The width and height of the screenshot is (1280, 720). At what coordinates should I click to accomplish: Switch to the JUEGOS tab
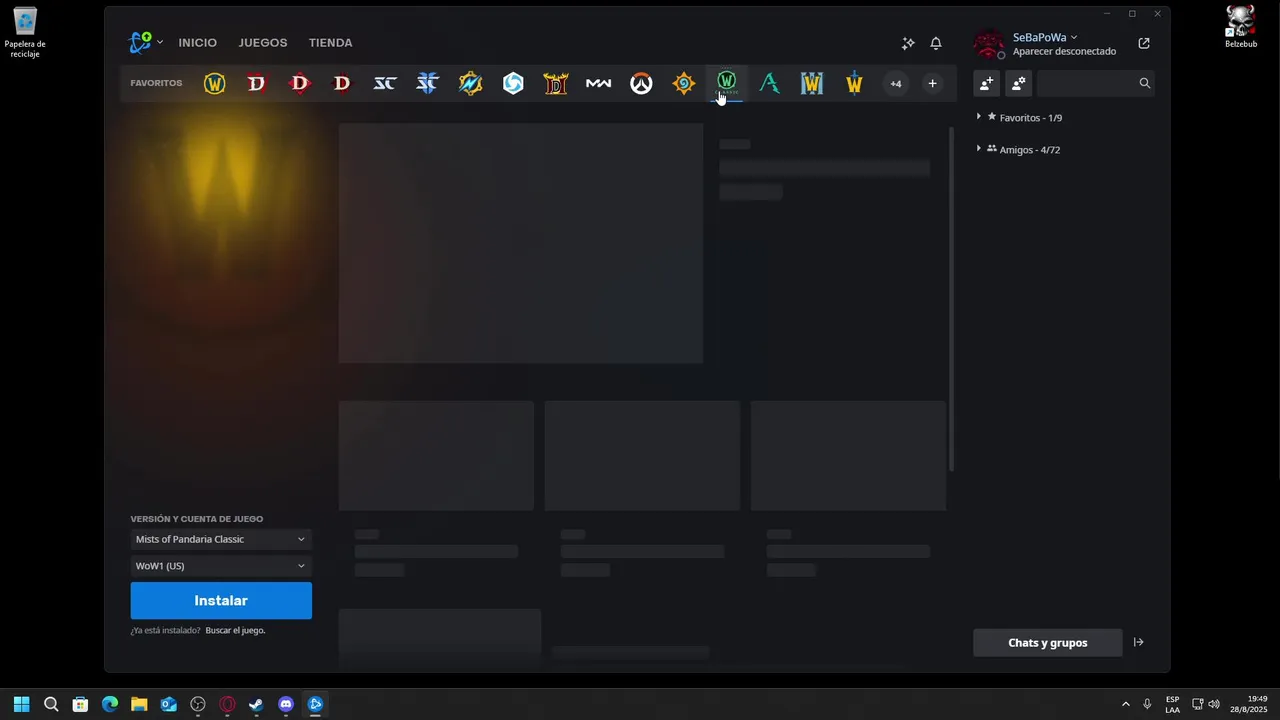(x=263, y=43)
